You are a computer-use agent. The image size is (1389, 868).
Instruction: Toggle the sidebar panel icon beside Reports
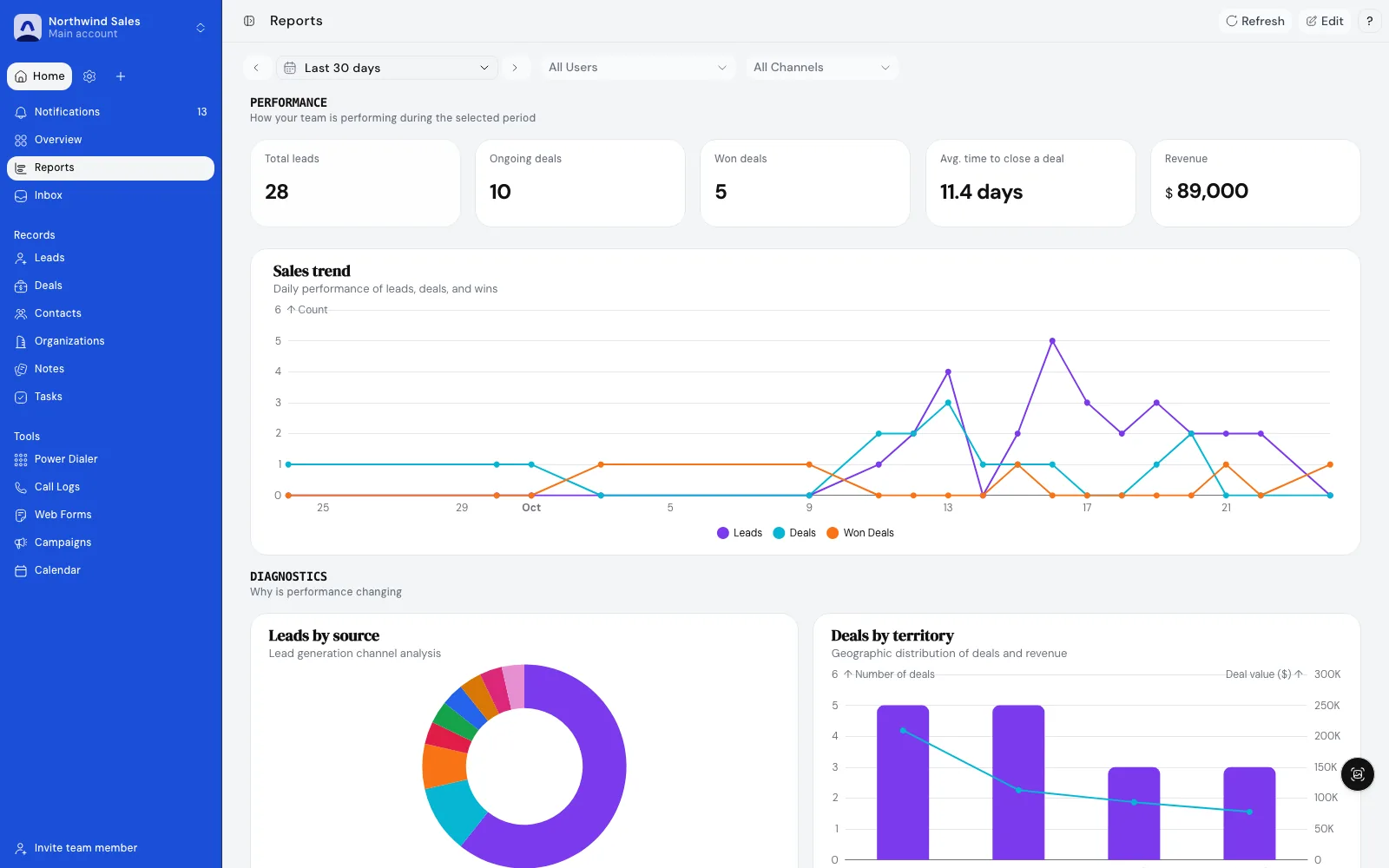point(249,21)
